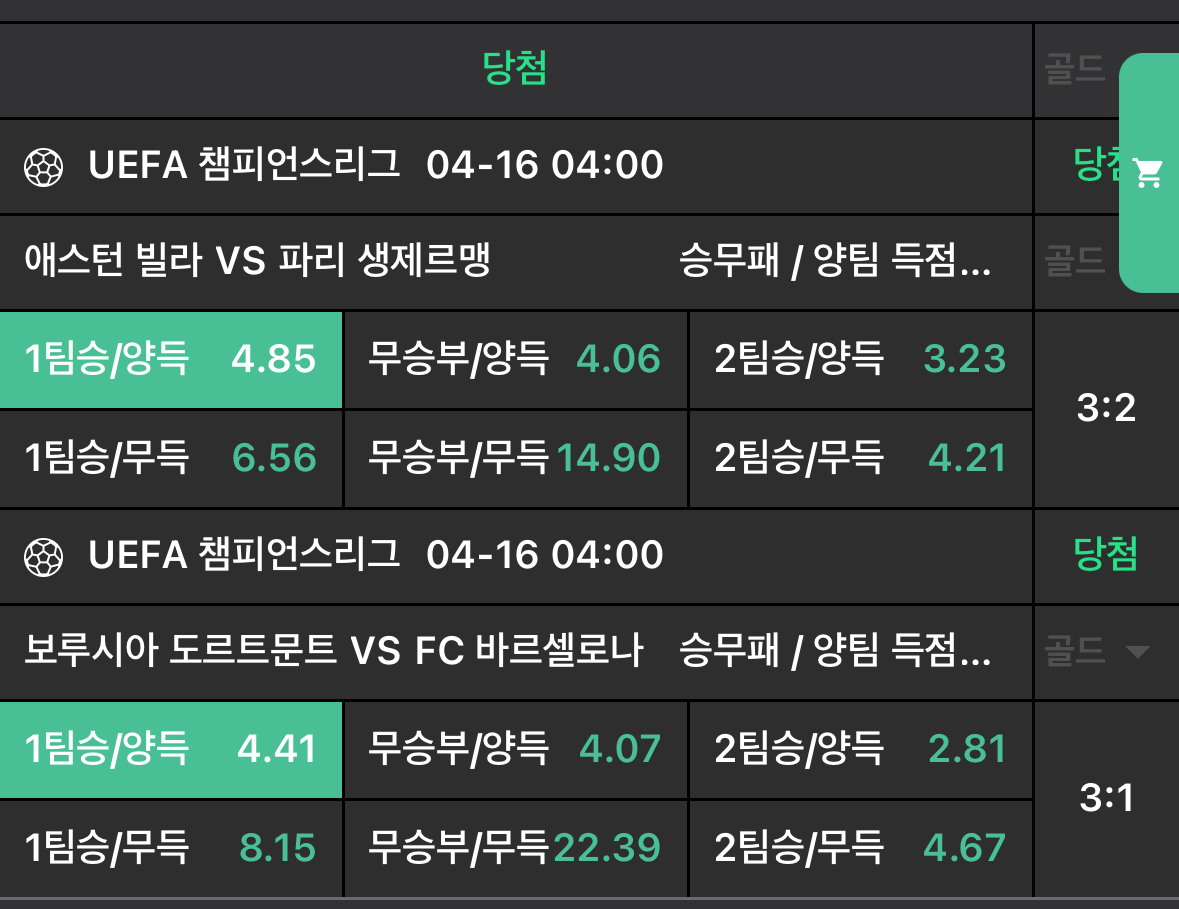The width and height of the screenshot is (1179, 909).
Task: Click the 당첨 header tab at top
Action: 515,69
